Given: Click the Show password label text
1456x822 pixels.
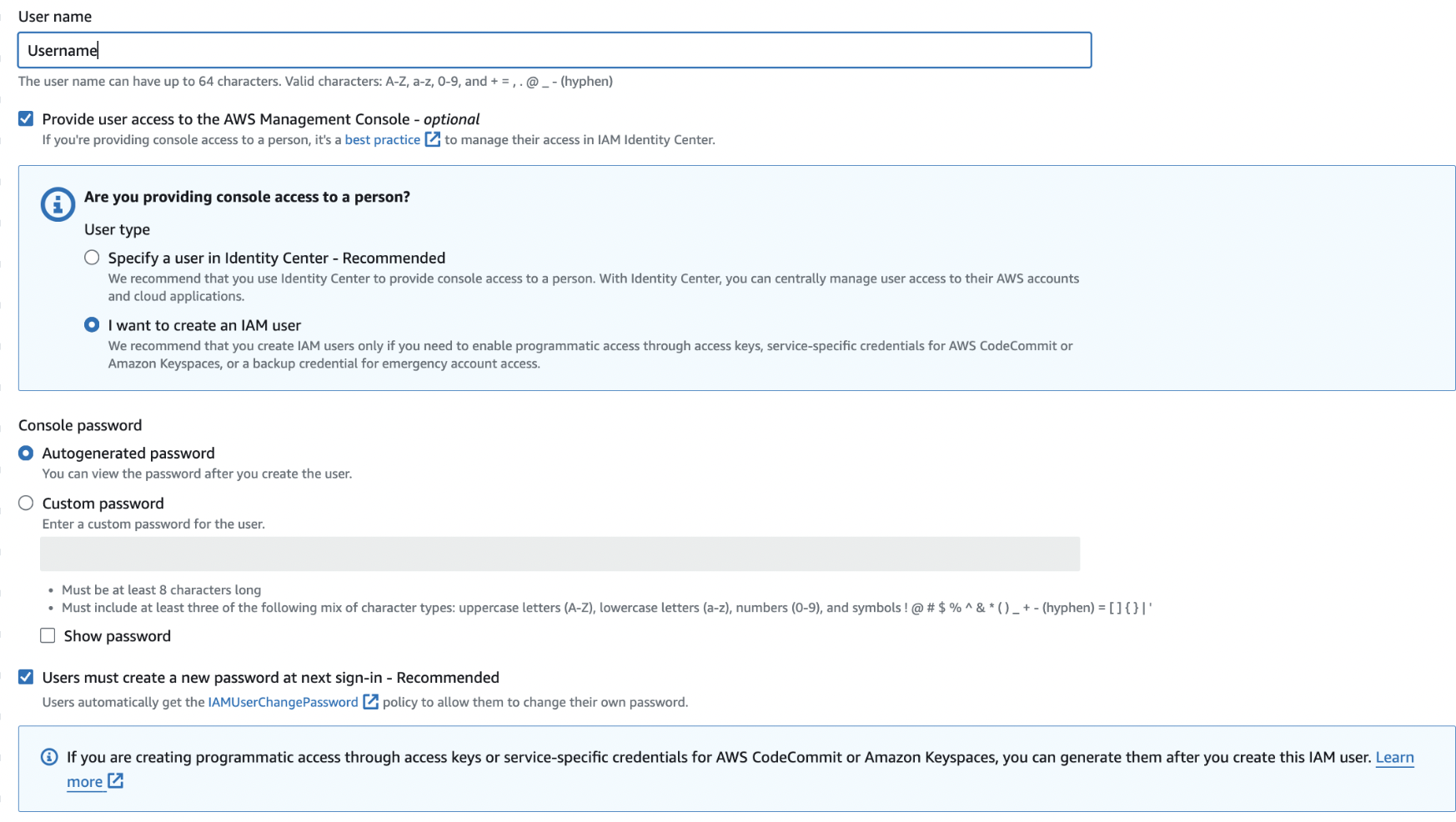Looking at the screenshot, I should tap(118, 636).
